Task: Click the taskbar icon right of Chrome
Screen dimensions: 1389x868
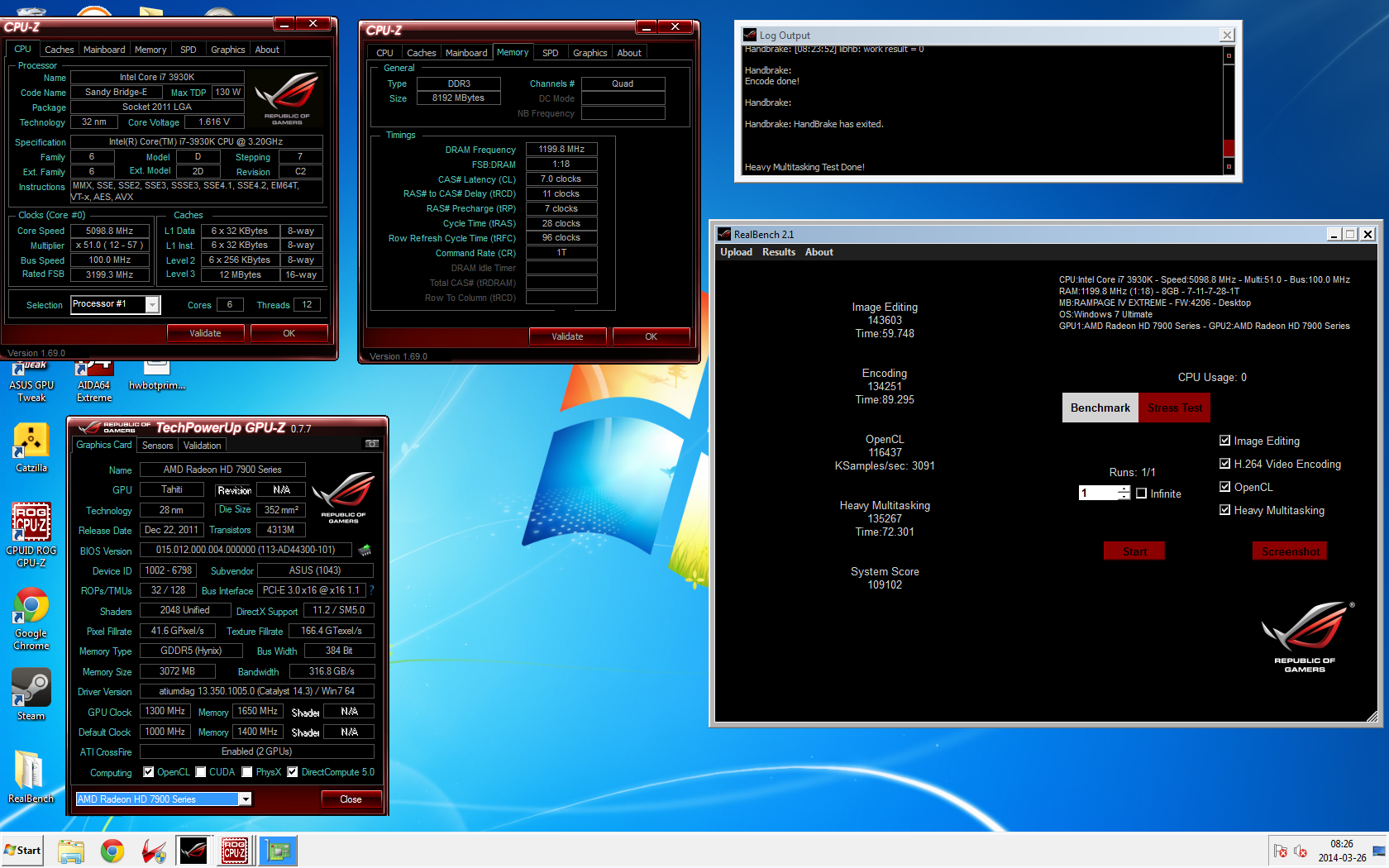Action: pos(154,851)
